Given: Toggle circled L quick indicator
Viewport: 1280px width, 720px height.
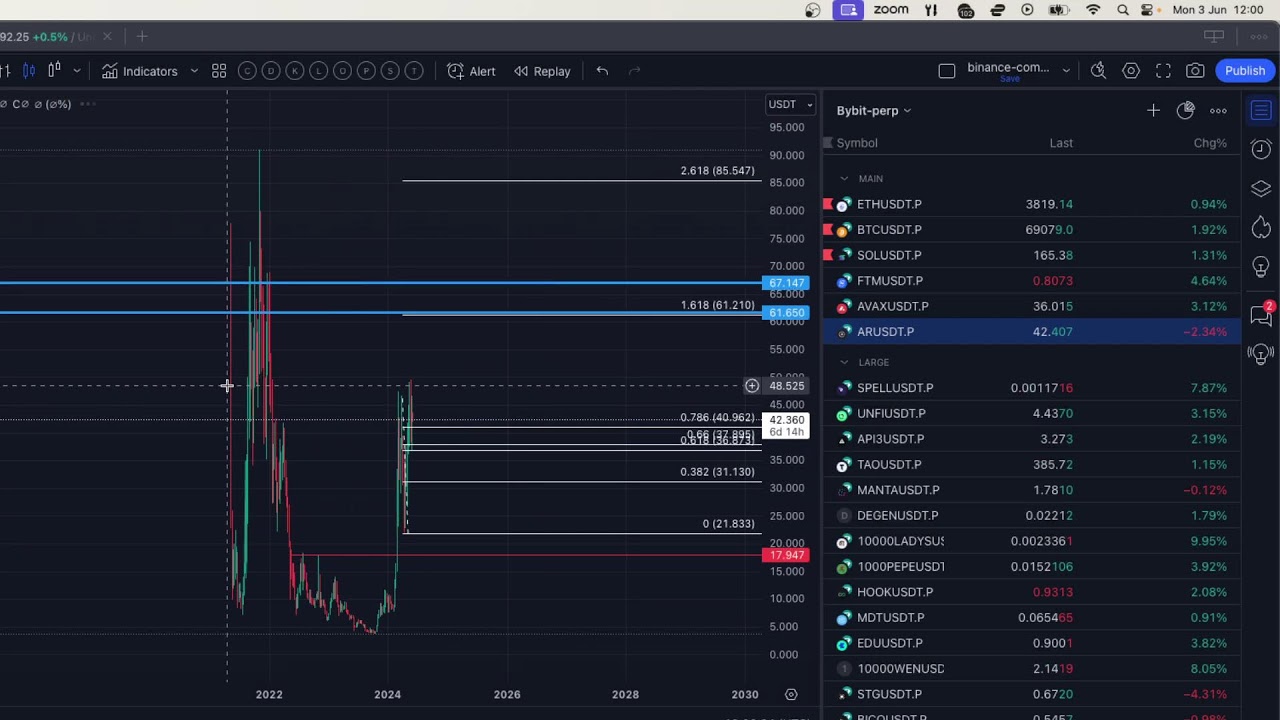Looking at the screenshot, I should click(x=318, y=71).
